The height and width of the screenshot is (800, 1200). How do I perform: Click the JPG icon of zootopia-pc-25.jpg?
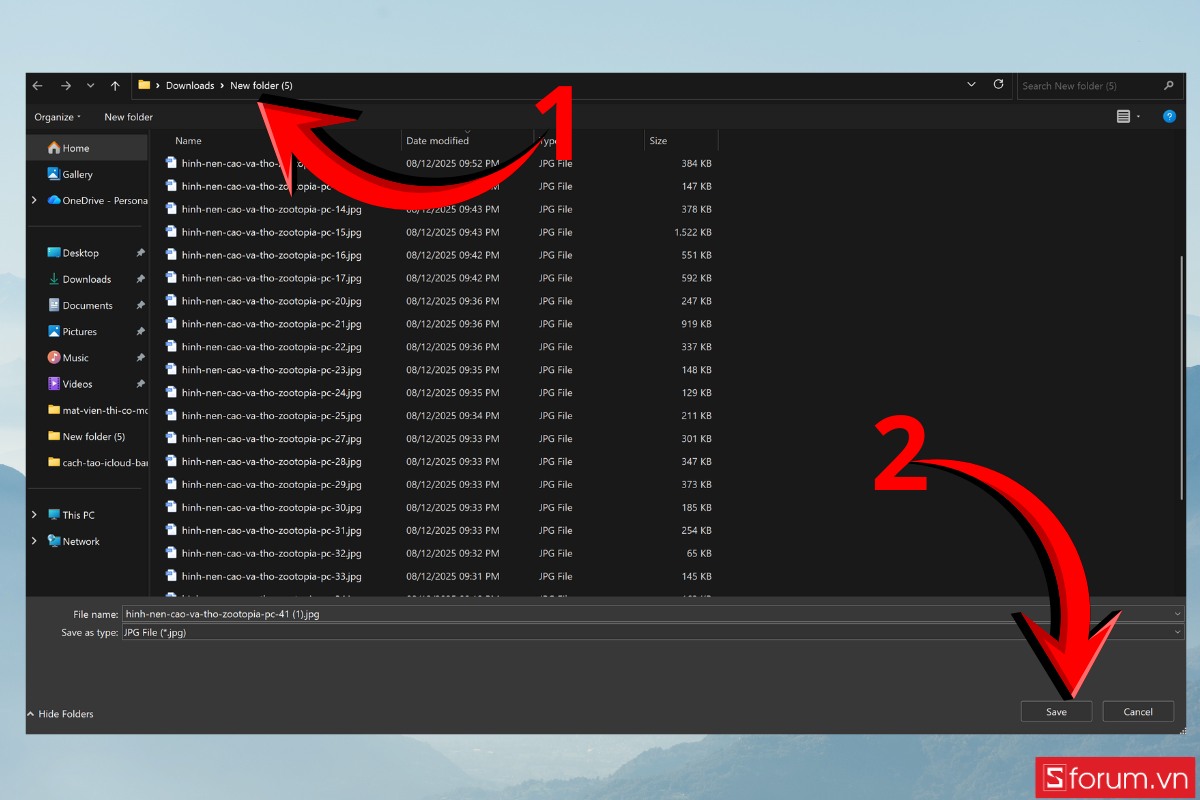171,416
